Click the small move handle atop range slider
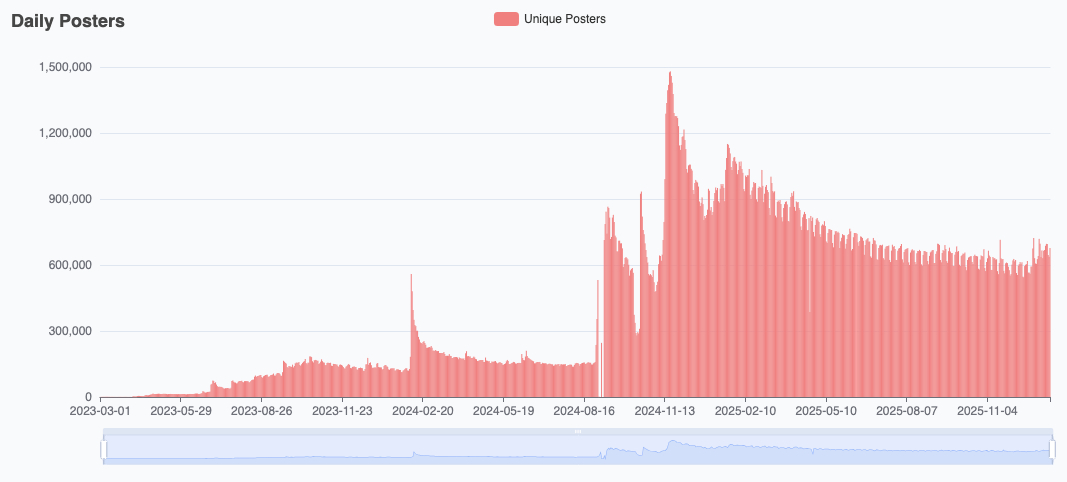1067x482 pixels. coord(577,432)
